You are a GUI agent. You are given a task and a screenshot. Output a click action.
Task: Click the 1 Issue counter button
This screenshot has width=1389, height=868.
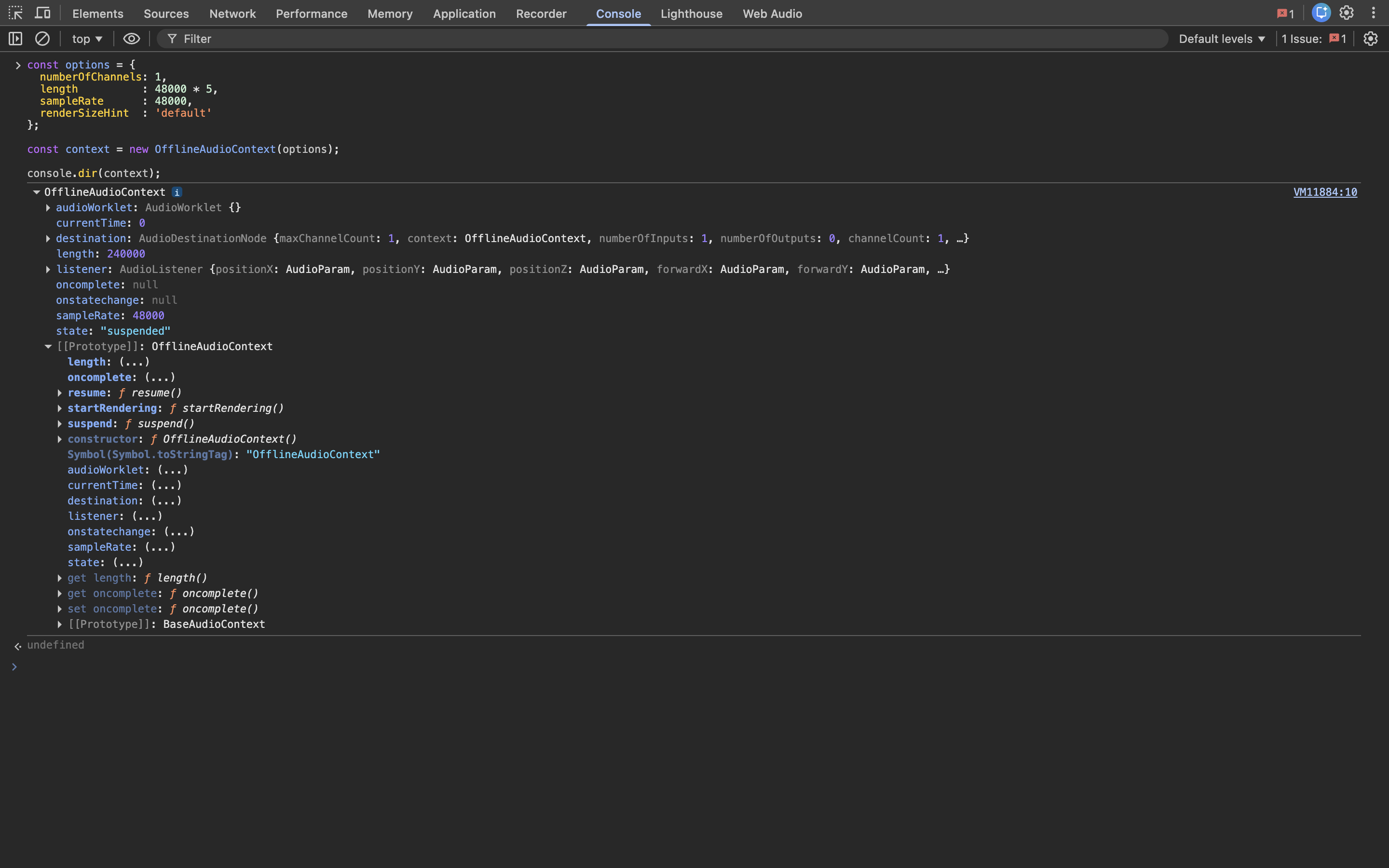1313,39
